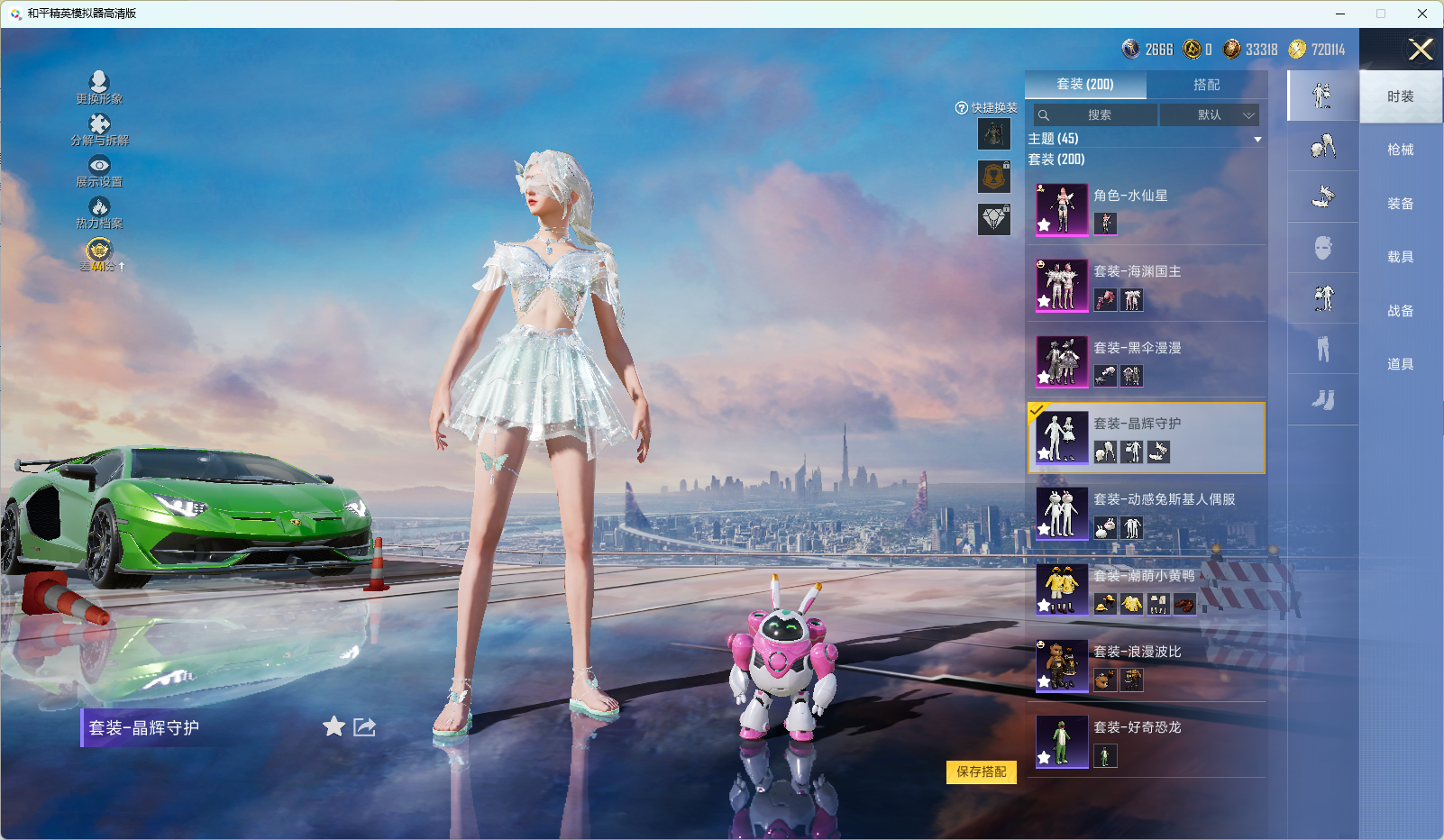Click the character piece icon under 角色-水仙星
1444x840 pixels.
(x=1105, y=224)
